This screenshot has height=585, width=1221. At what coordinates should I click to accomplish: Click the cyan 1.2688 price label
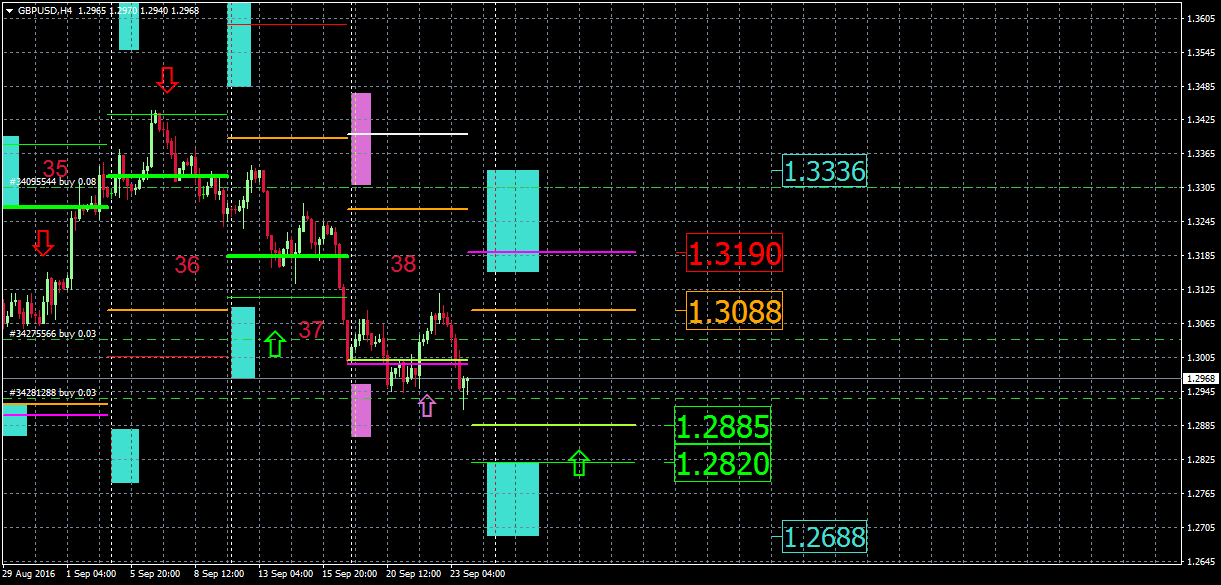(824, 538)
